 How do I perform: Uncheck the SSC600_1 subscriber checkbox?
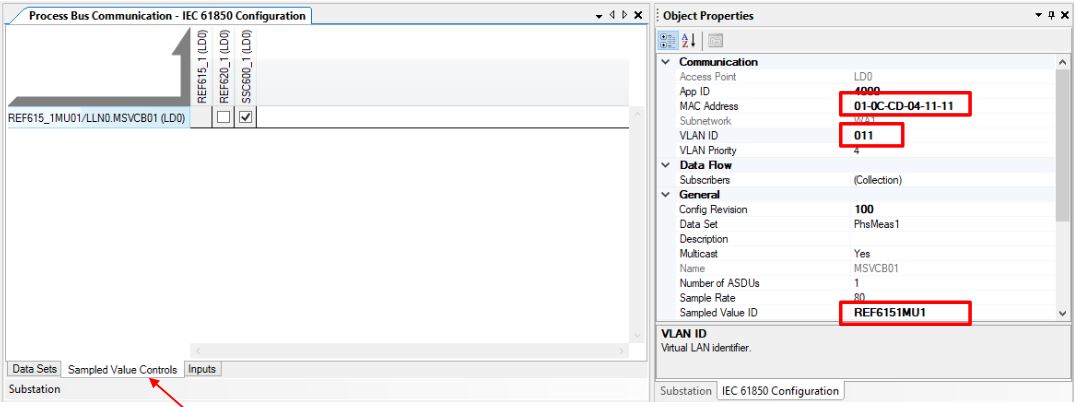246,117
